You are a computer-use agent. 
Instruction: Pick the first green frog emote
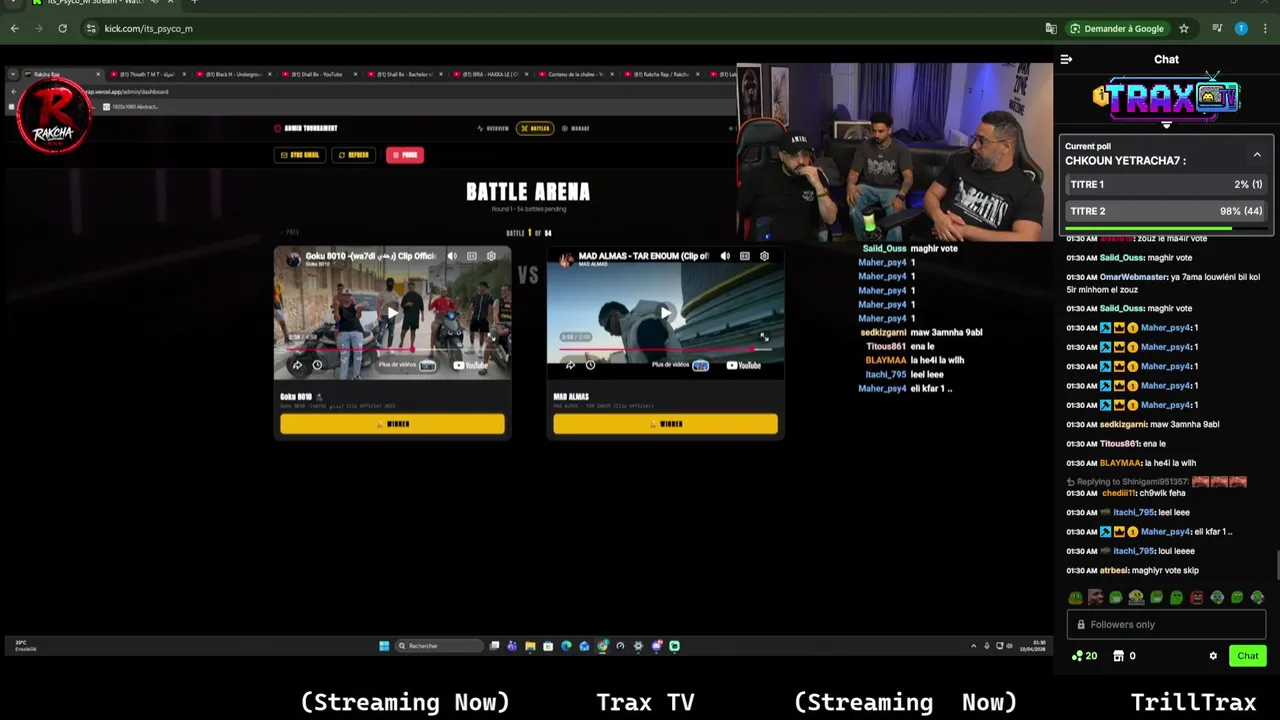[1075, 597]
